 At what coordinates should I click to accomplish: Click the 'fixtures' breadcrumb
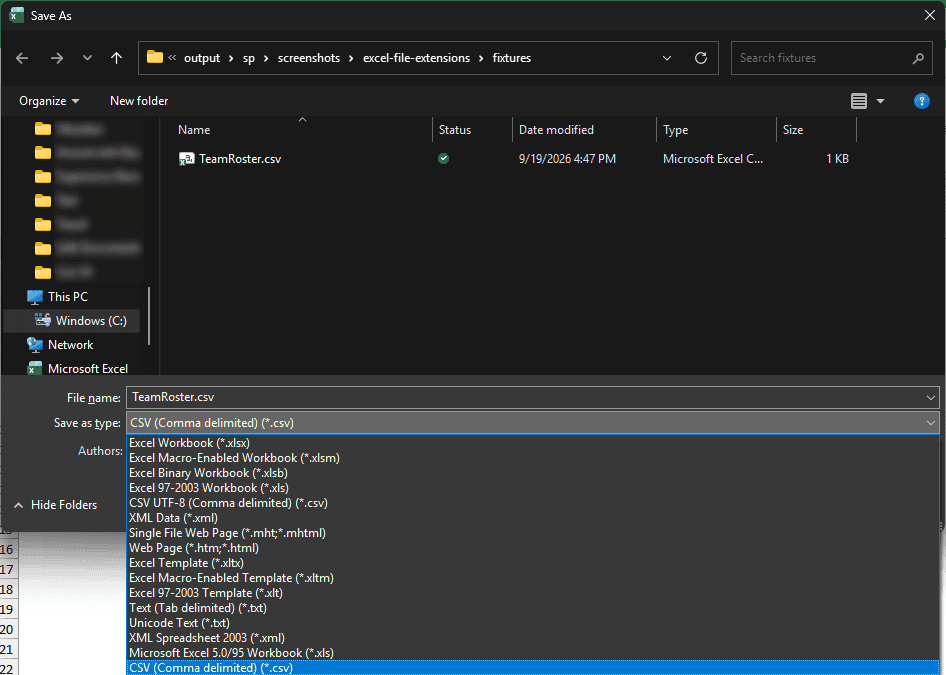coord(512,58)
